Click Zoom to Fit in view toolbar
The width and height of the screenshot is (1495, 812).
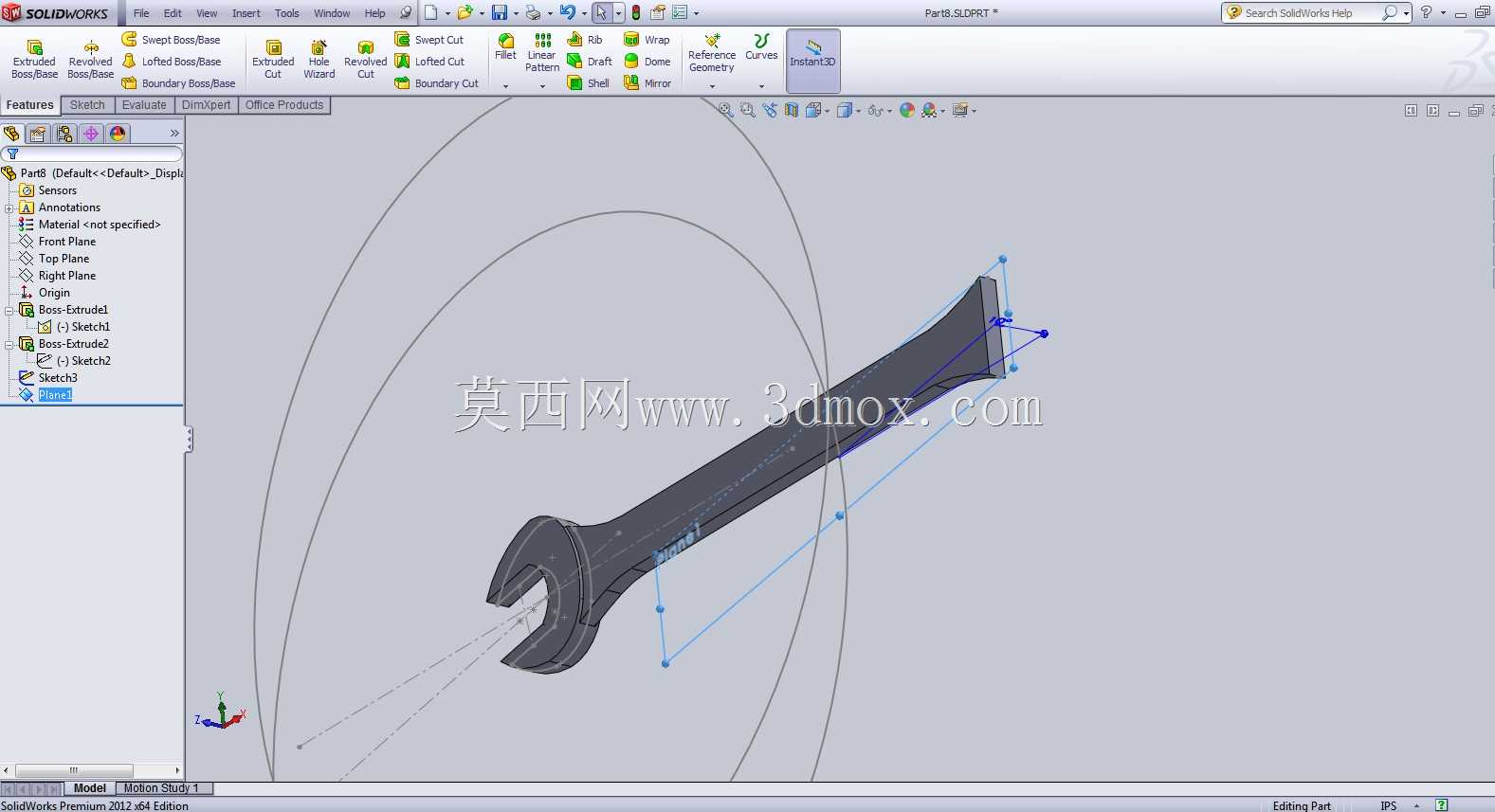pyautogui.click(x=726, y=111)
